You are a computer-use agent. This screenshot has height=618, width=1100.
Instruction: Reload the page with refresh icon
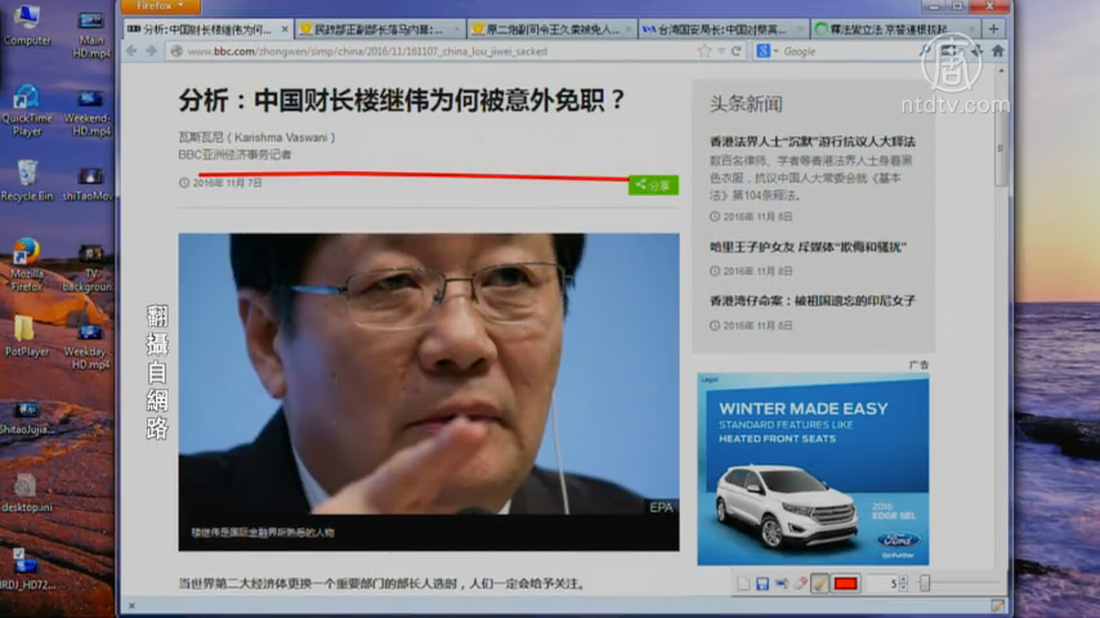click(737, 51)
